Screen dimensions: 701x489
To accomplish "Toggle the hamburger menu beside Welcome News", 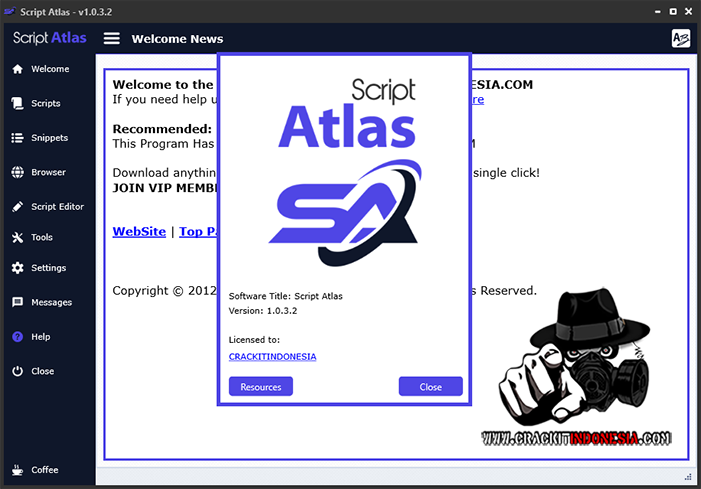I will [x=112, y=39].
